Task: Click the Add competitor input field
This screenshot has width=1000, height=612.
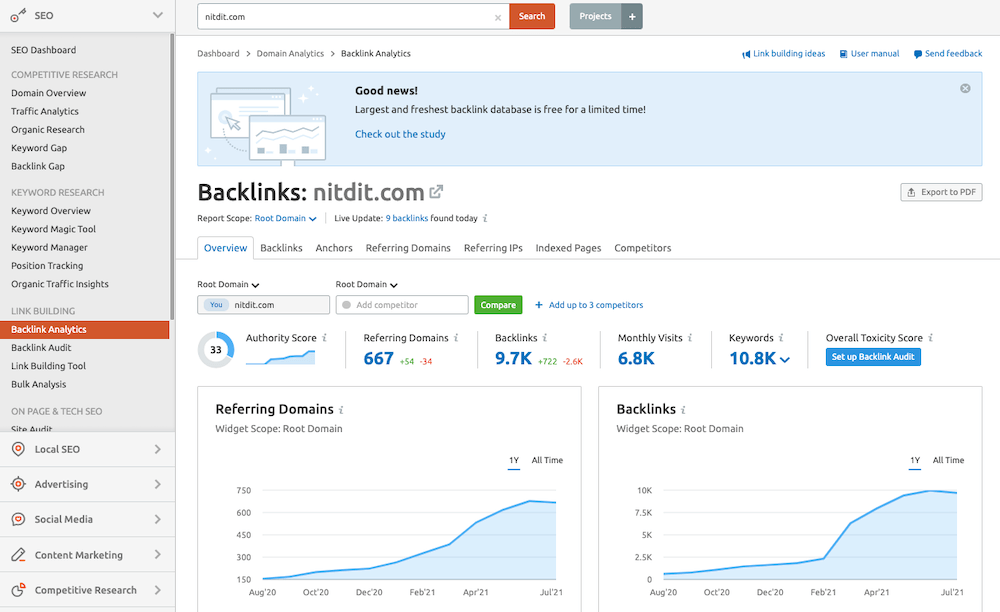Action: [x=402, y=305]
